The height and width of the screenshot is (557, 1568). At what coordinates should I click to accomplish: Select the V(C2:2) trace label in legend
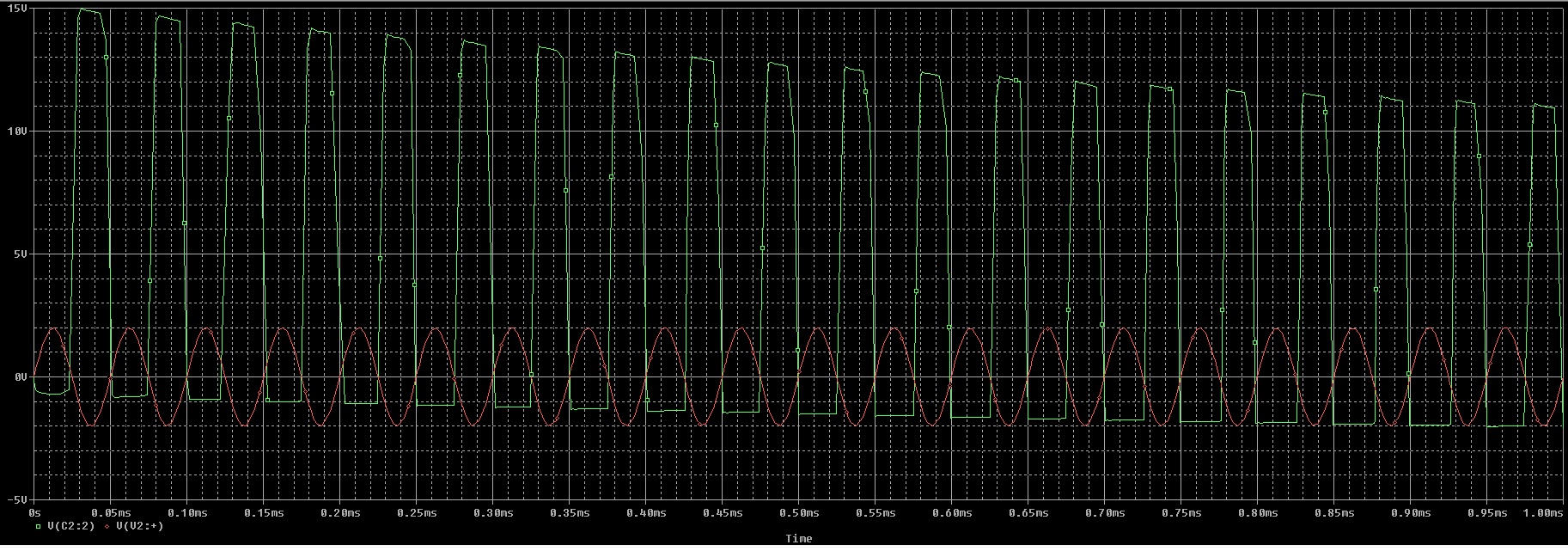[70, 526]
